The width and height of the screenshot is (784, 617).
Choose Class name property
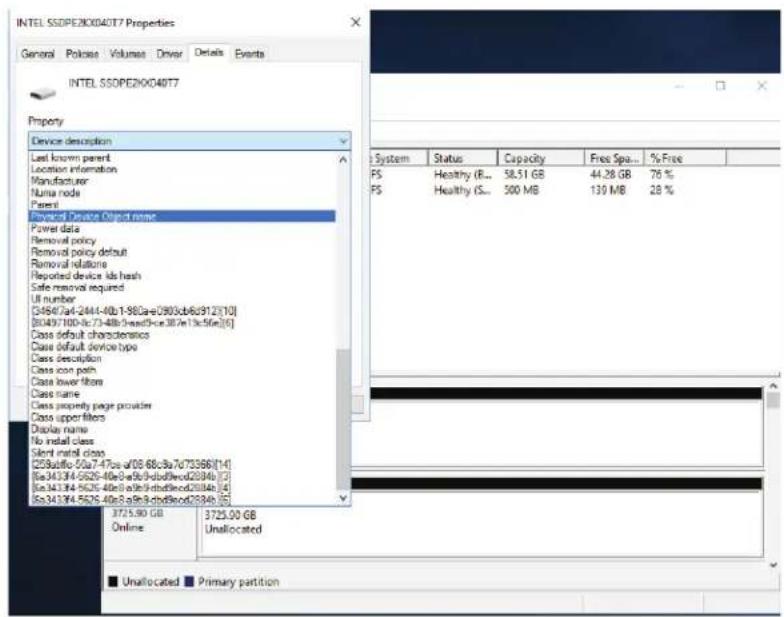(182, 394)
